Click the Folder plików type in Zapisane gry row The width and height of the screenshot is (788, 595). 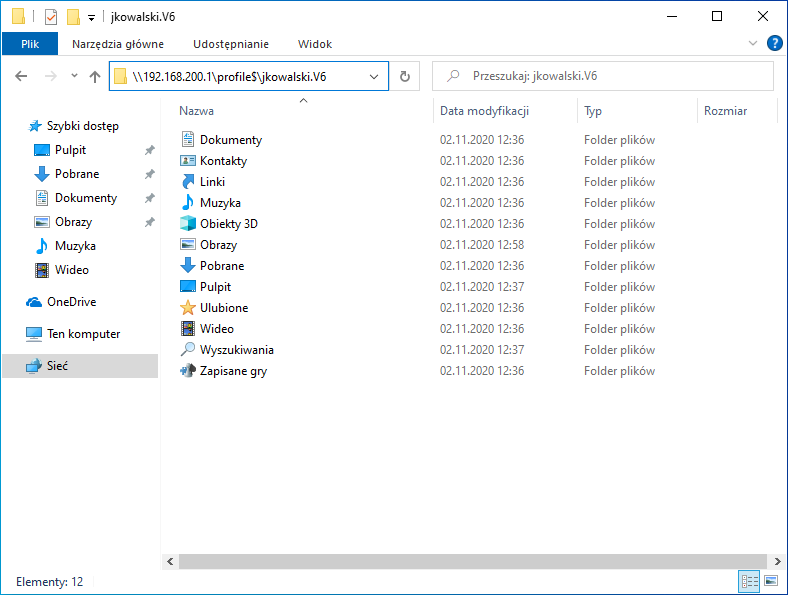[x=619, y=371]
